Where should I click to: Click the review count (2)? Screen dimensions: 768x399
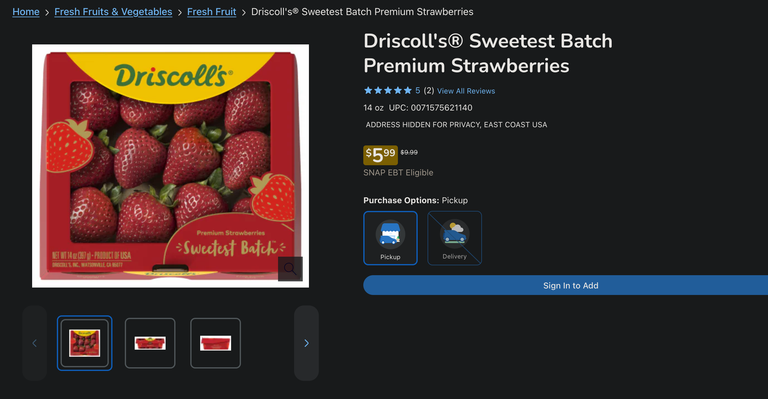(429, 91)
